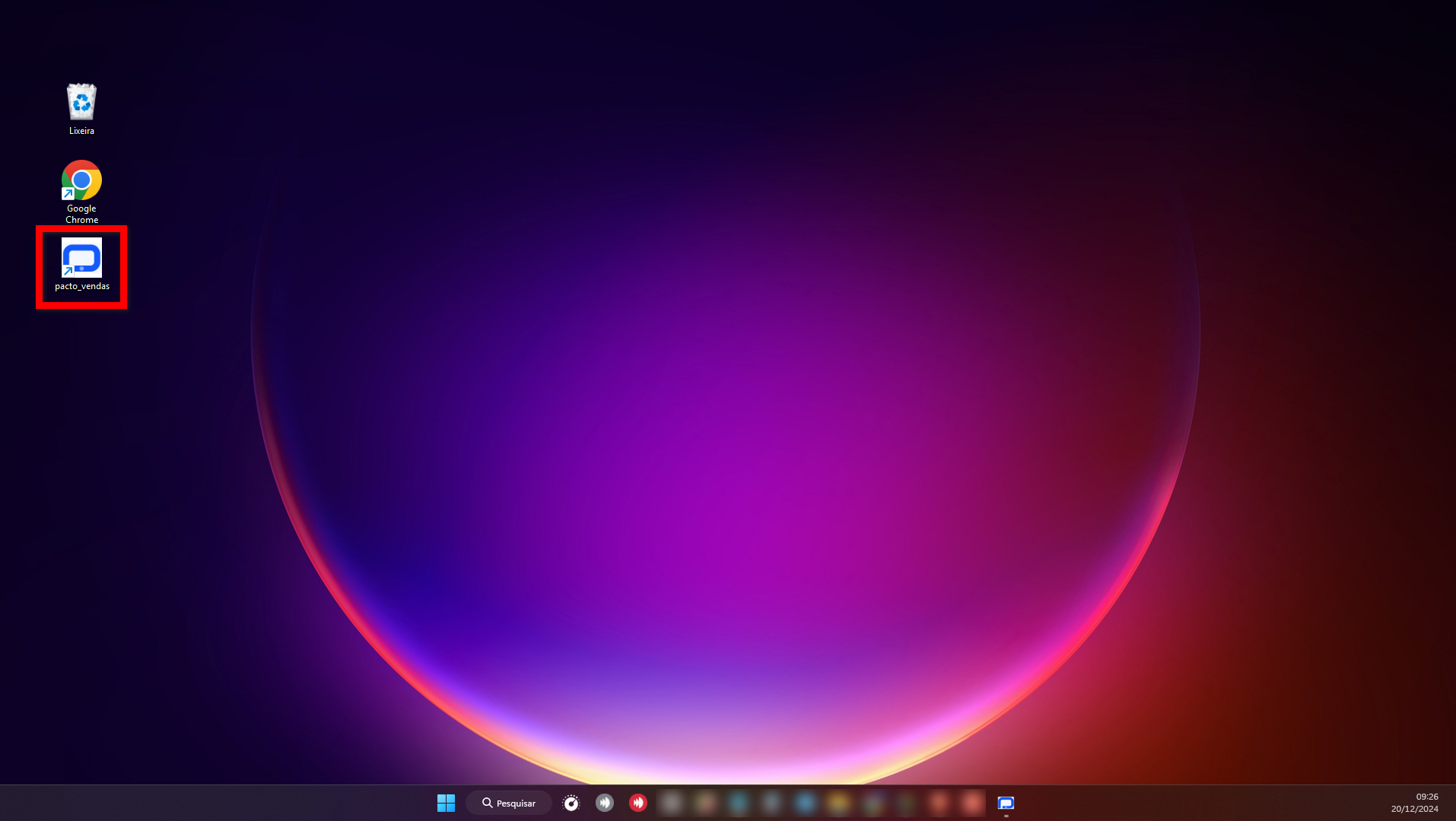
Task: Switch to running pacto_vendas app in taskbar
Action: [1006, 803]
